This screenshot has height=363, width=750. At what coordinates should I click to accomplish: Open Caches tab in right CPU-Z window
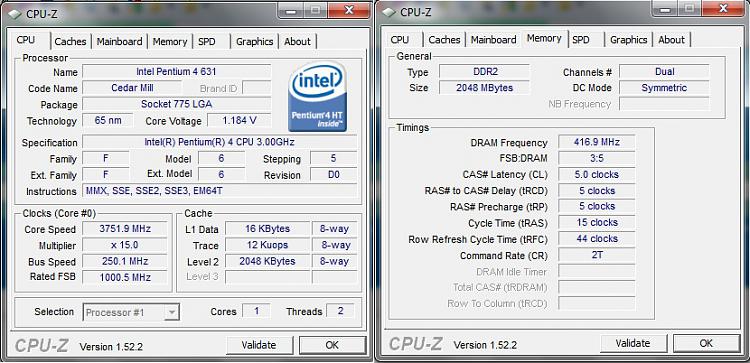point(444,40)
